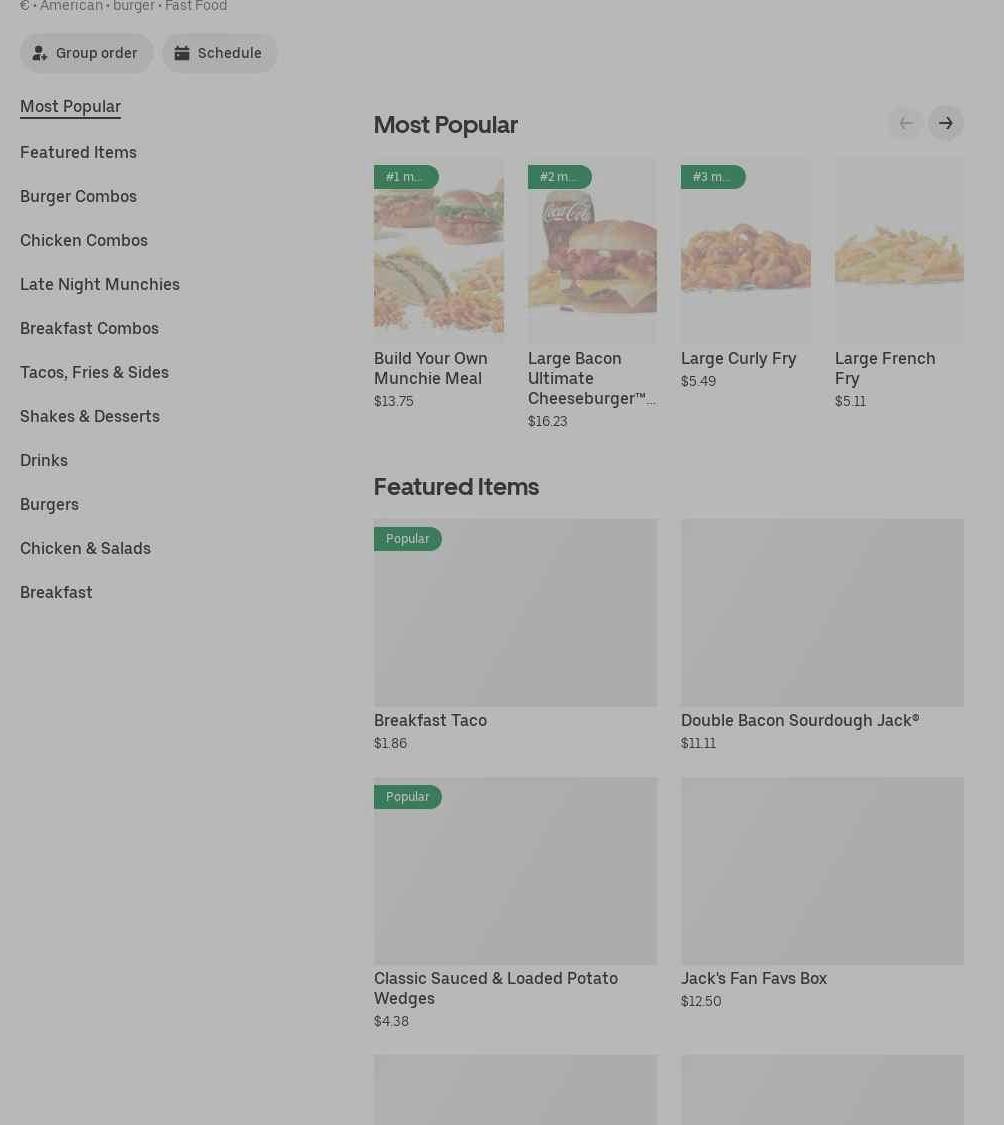Viewport: 1004px width, 1125px height.
Task: Open Jack's Fan Favs Box item
Action: pyautogui.click(x=753, y=979)
